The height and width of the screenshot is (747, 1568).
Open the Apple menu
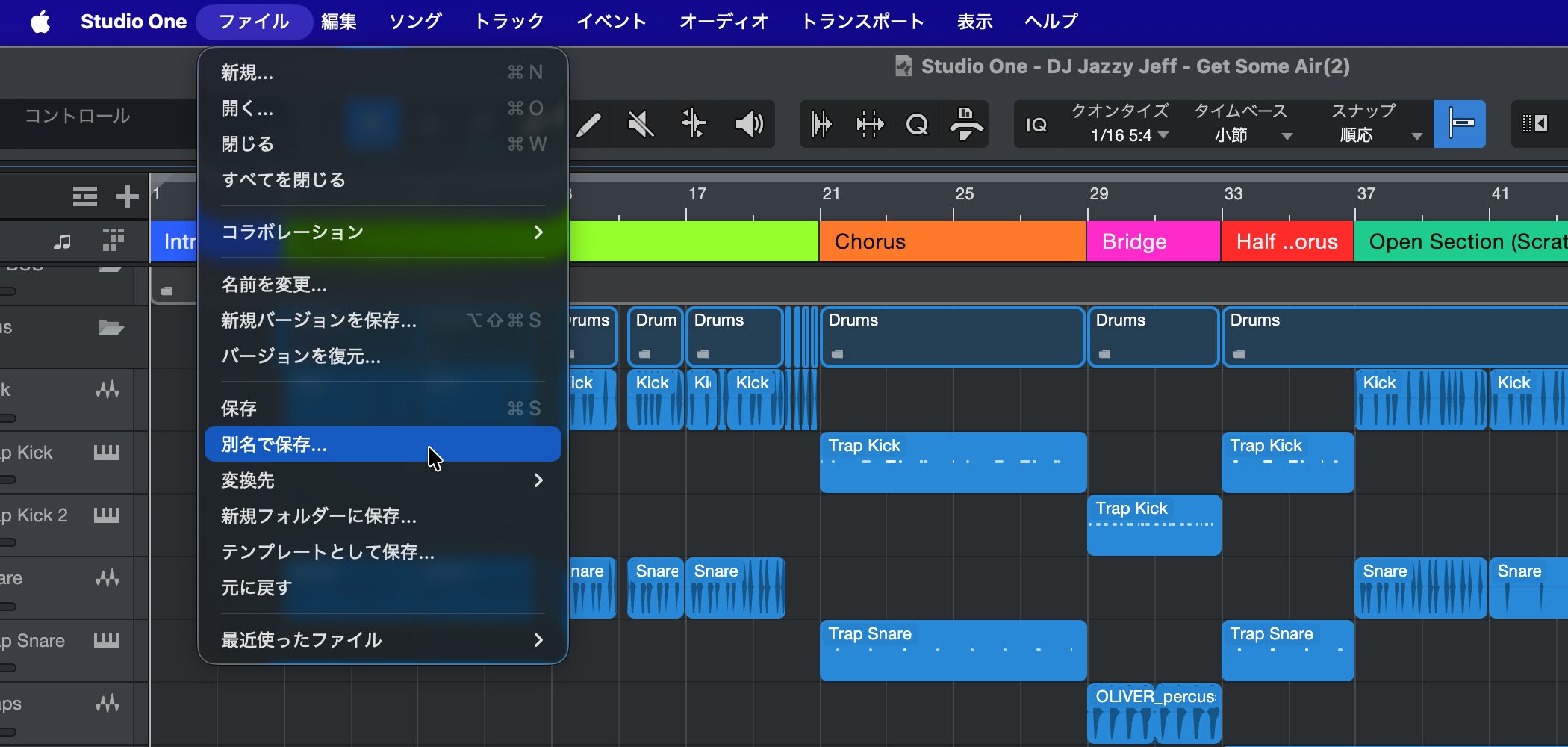[40, 22]
